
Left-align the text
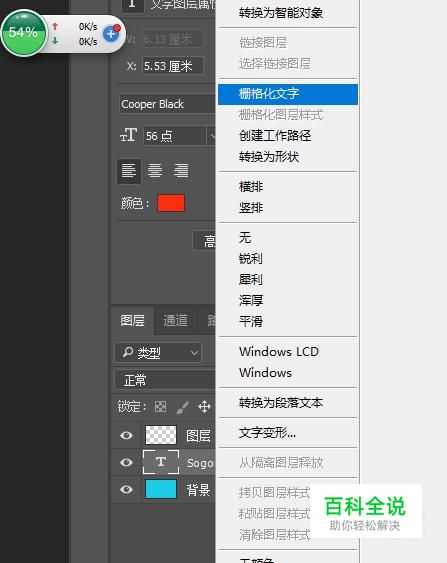(x=129, y=171)
